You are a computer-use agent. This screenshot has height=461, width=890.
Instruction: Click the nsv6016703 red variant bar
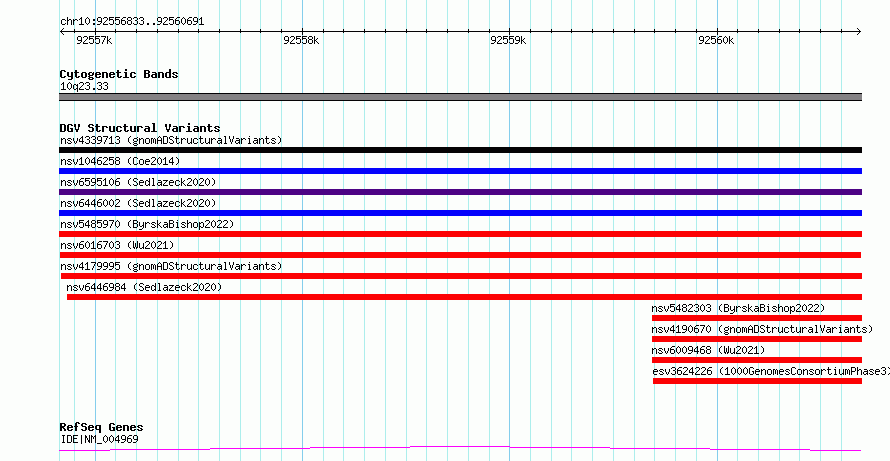[460, 255]
